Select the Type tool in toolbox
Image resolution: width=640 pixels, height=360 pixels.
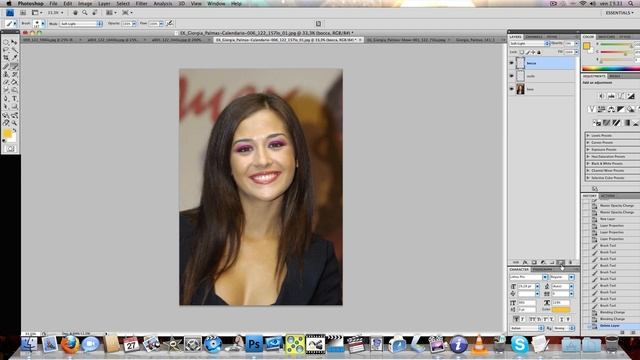point(14,98)
